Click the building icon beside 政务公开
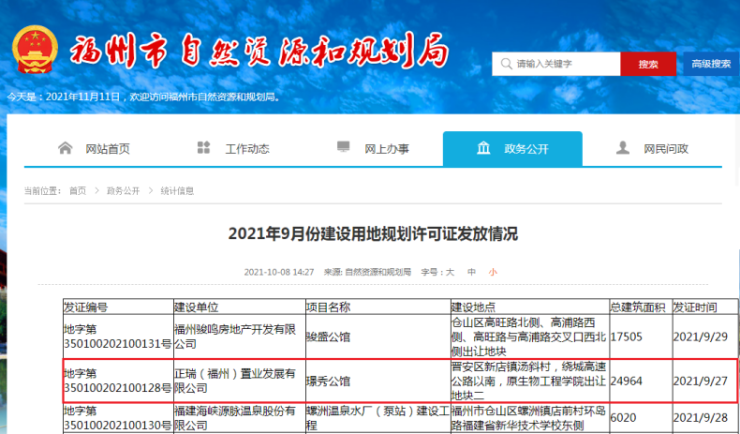This screenshot has height=434, width=740. click(x=483, y=148)
